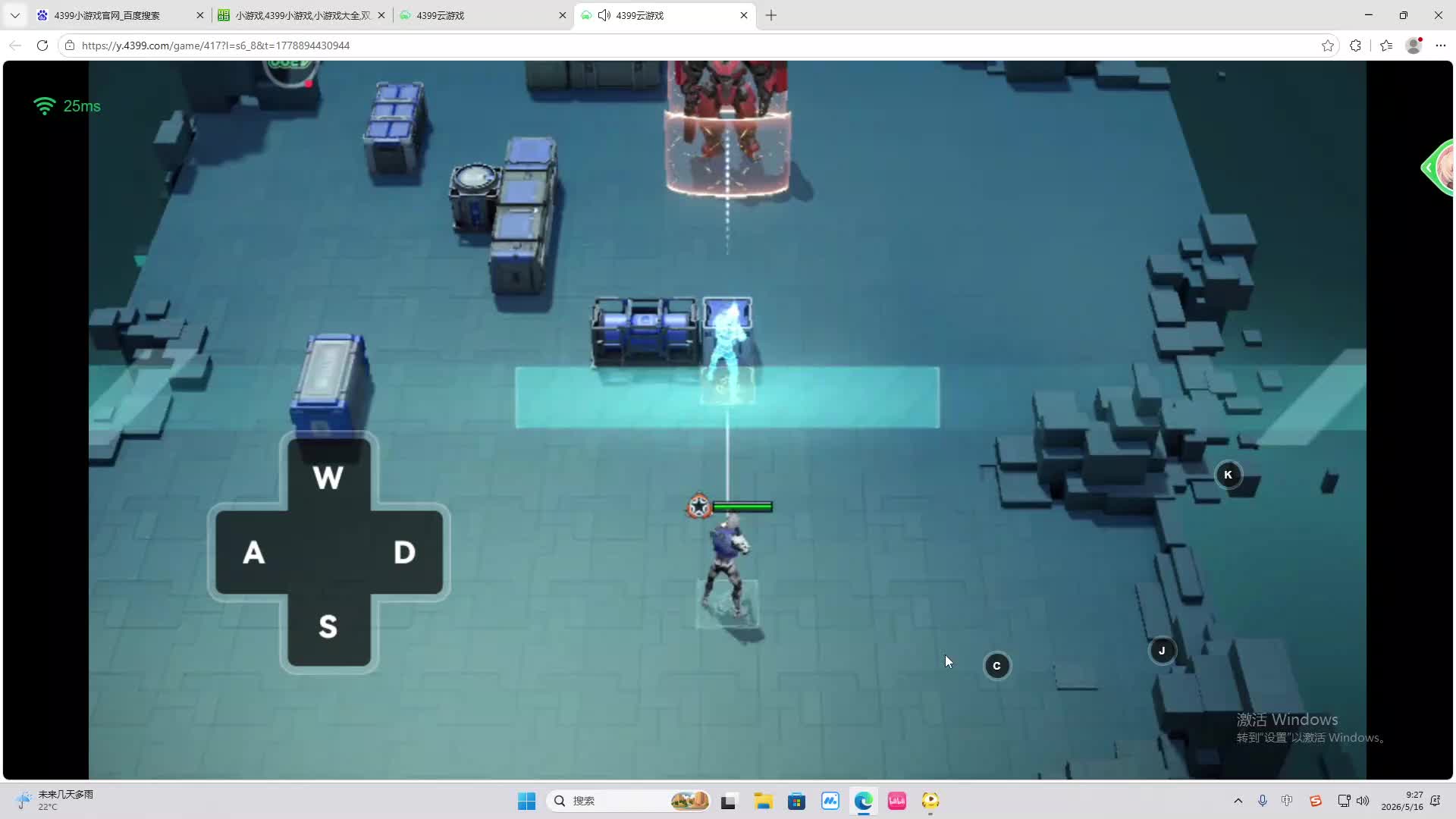The width and height of the screenshot is (1456, 819).
Task: Click the microphone tray icon
Action: [1263, 801]
